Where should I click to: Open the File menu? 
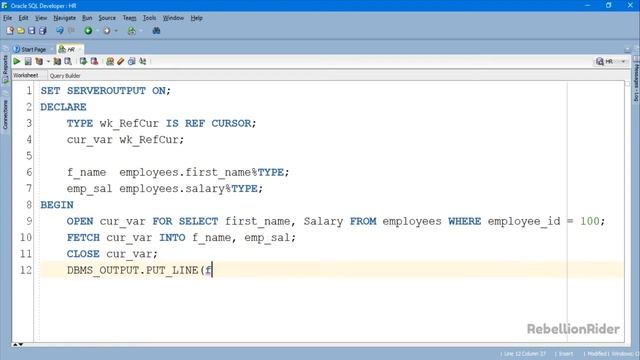(7, 18)
